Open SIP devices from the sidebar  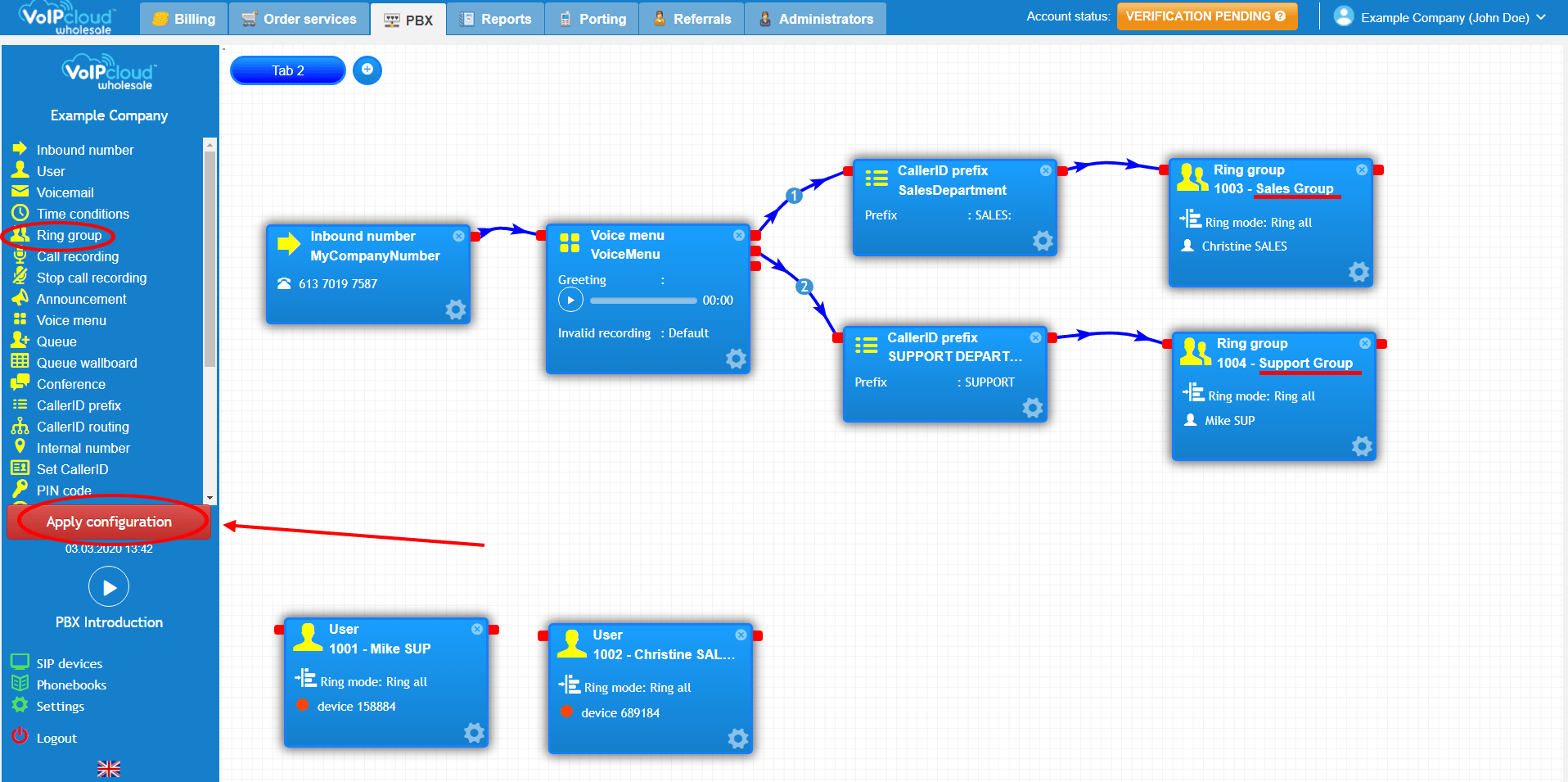[68, 663]
